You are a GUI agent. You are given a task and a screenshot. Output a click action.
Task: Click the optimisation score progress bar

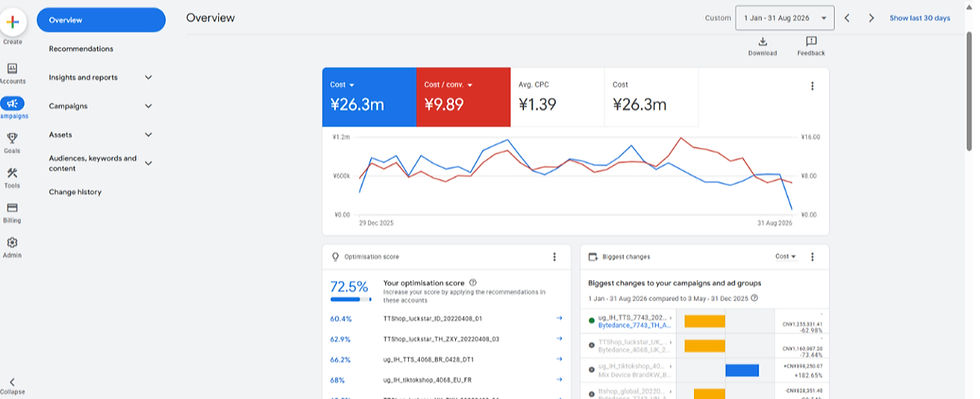[351, 300]
